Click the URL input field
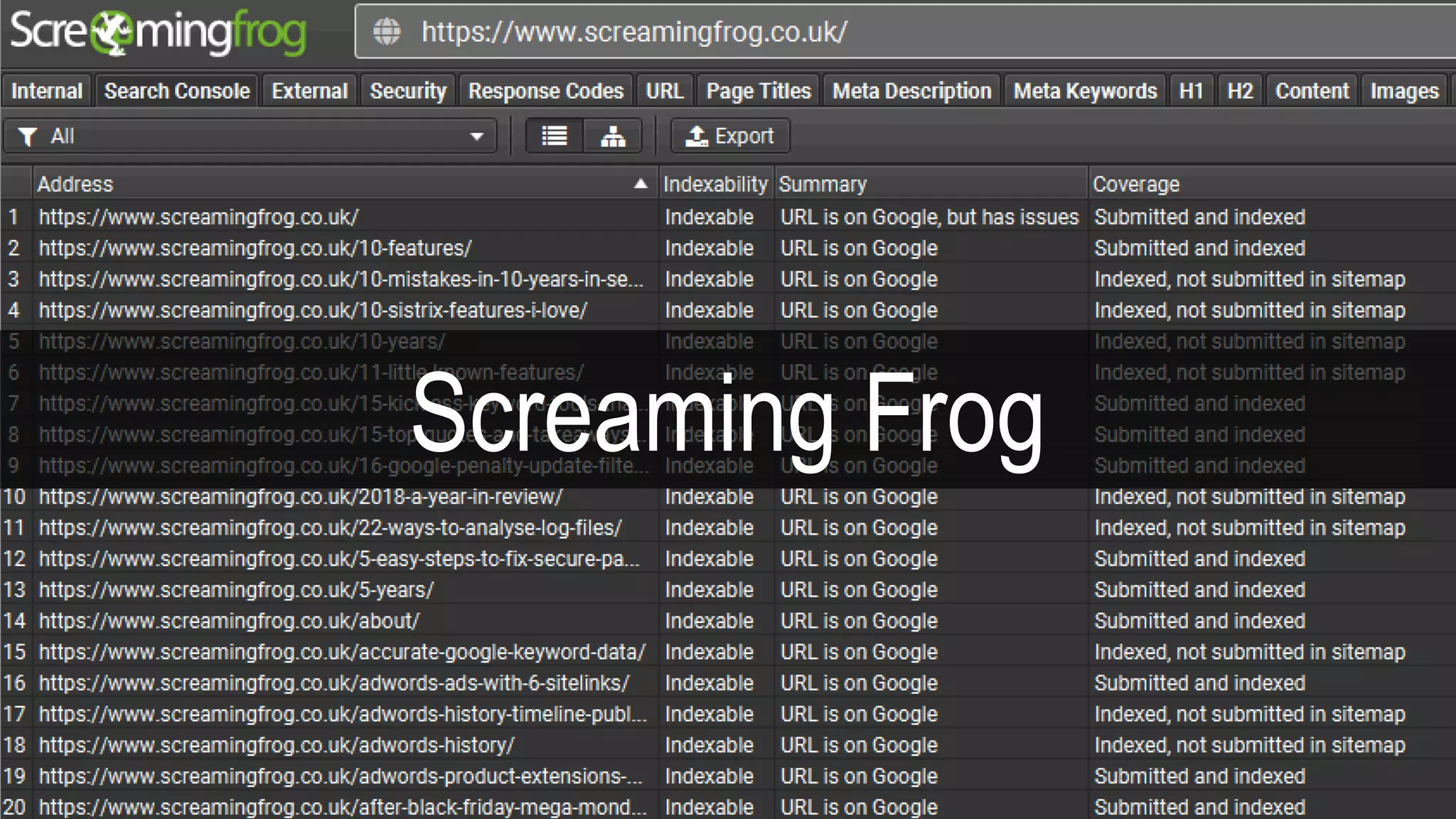The image size is (1456, 819). coord(905,31)
